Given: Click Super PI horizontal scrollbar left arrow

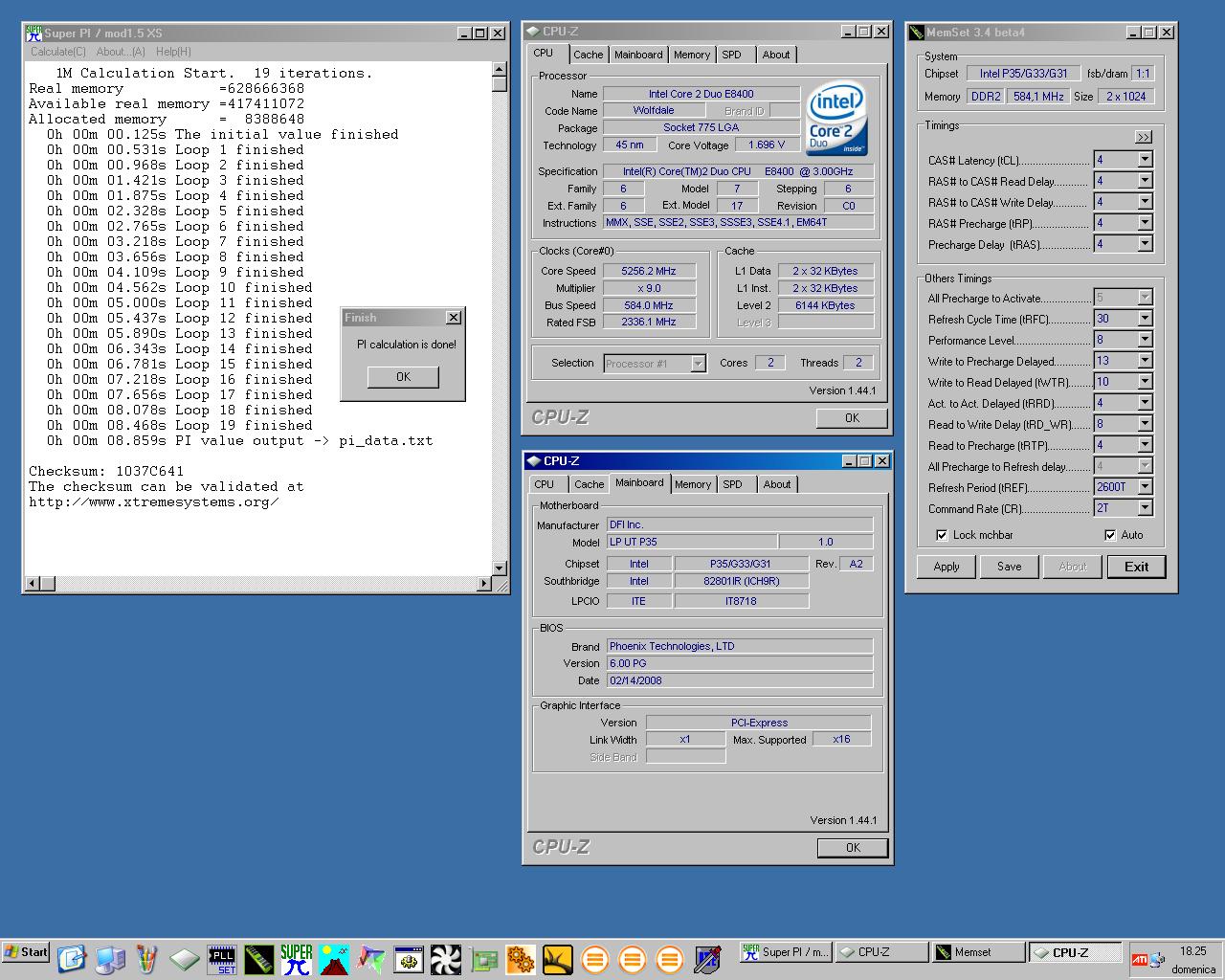Looking at the screenshot, I should 33,583.
